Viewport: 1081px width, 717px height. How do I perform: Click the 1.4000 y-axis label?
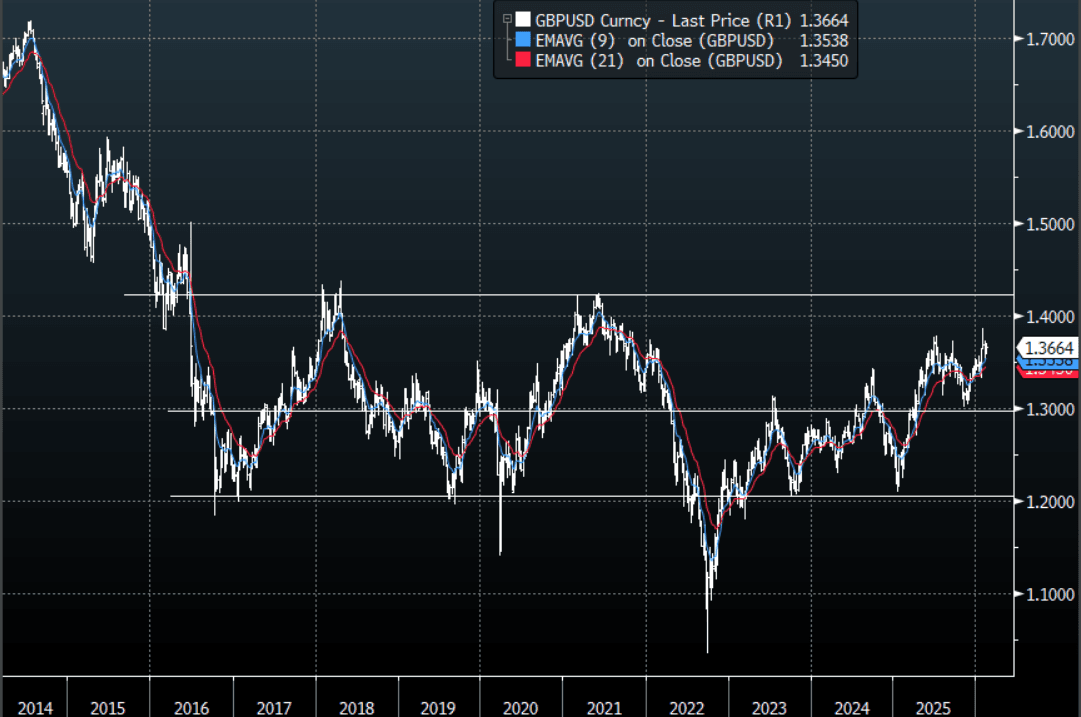click(x=1050, y=317)
